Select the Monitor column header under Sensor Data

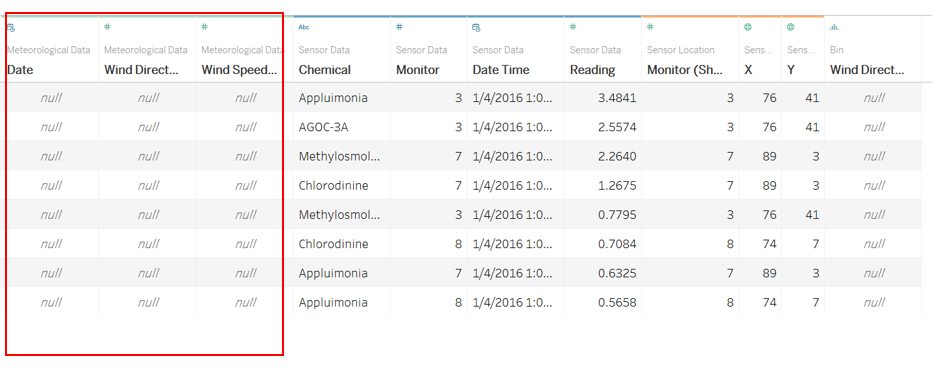click(417, 70)
